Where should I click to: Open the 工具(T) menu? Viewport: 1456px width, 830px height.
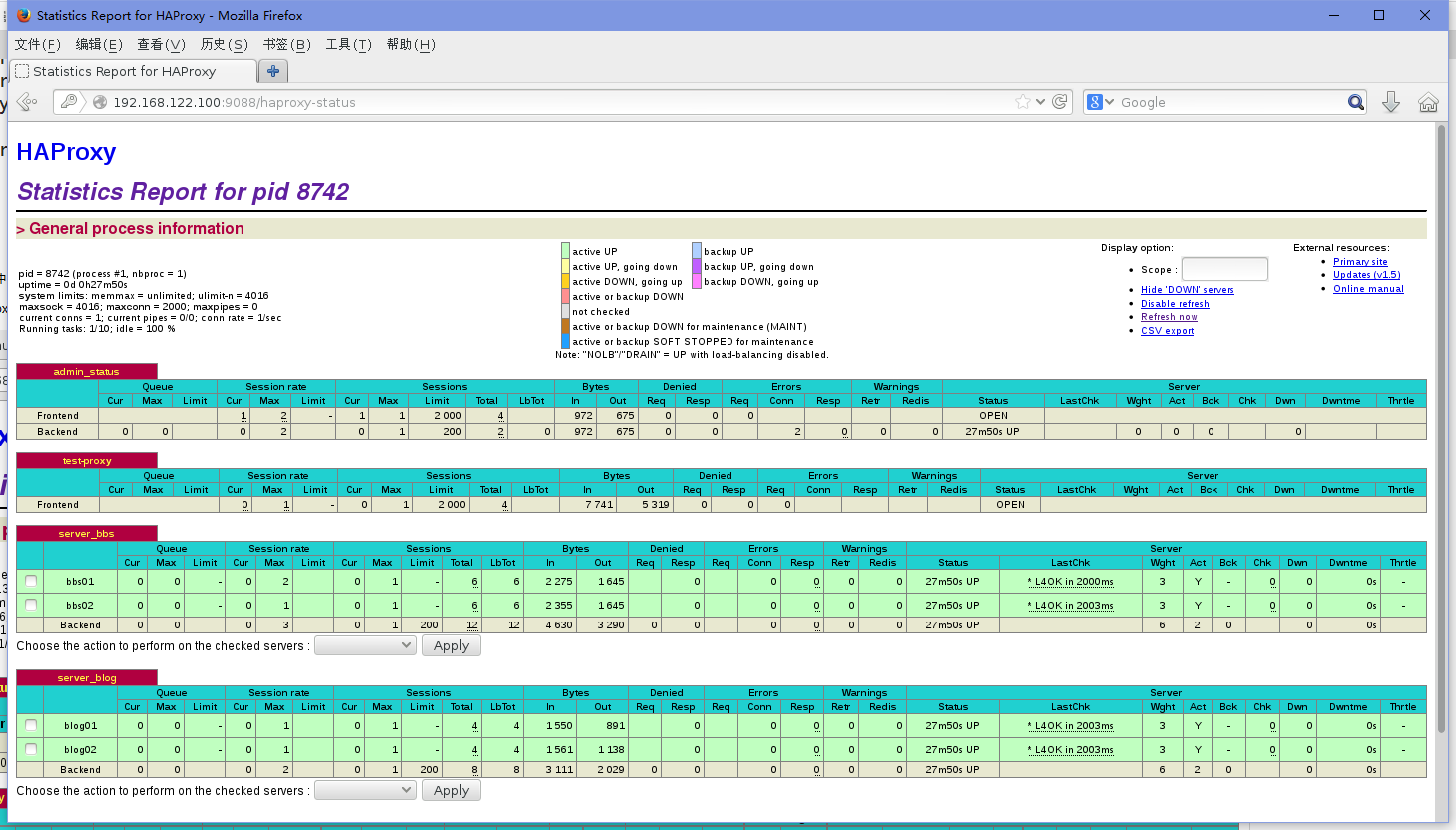tap(348, 44)
